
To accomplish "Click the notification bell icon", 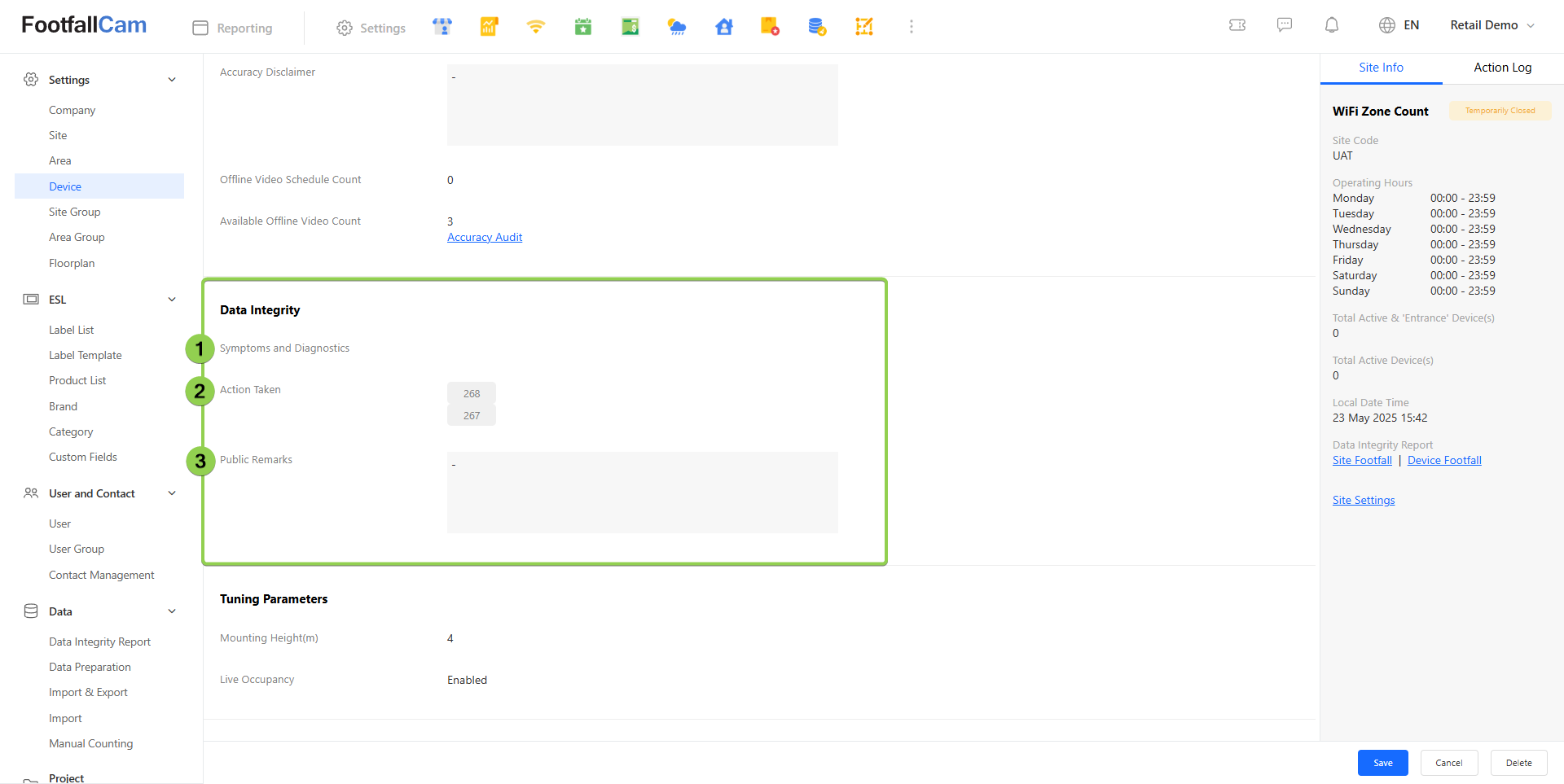I will [1332, 25].
